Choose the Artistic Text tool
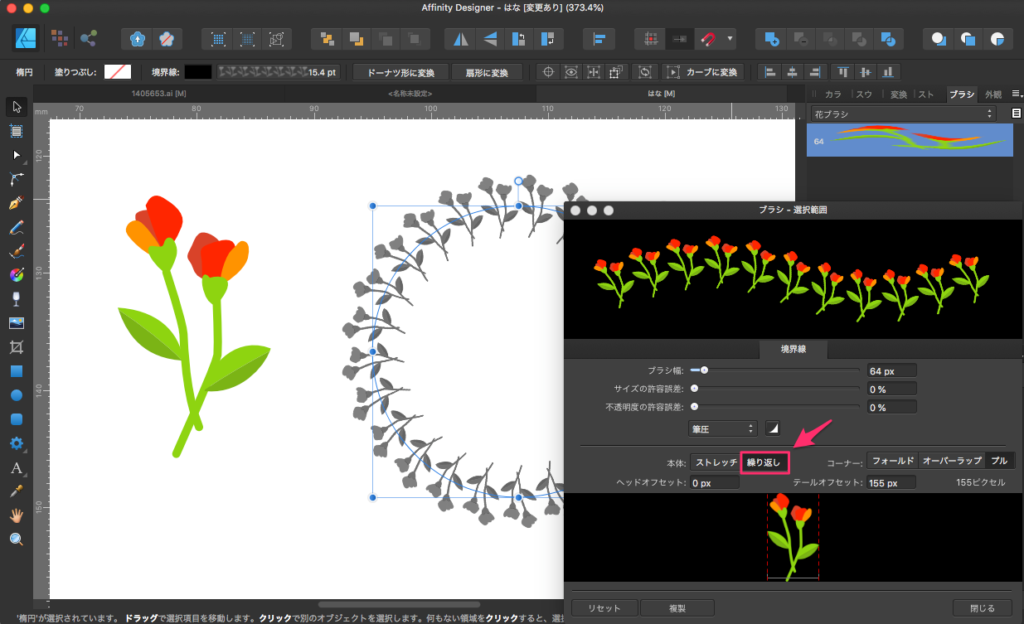Screen dimensions: 1024x624 pos(16,467)
